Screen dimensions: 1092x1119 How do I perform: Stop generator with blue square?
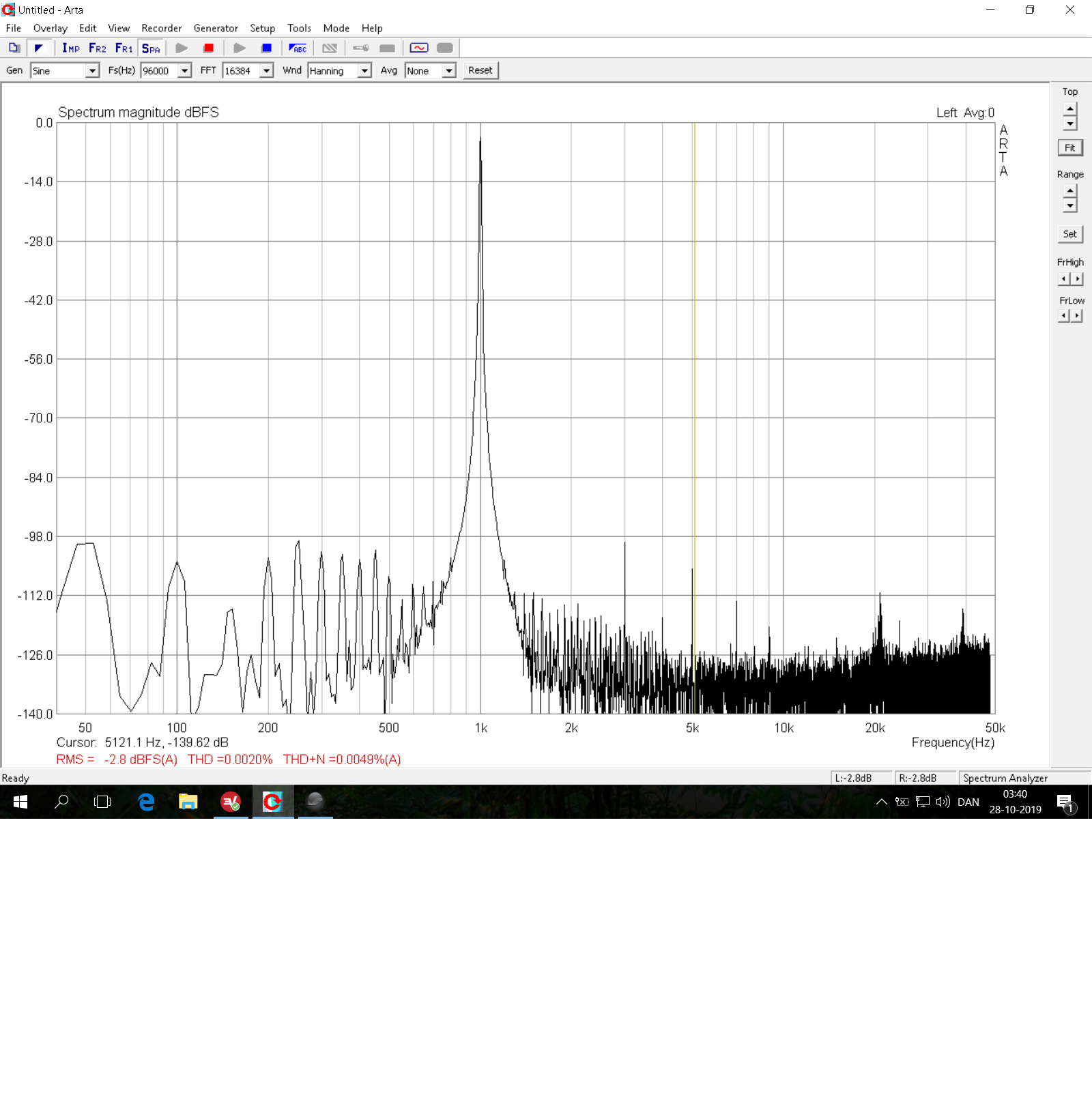pyautogui.click(x=267, y=48)
